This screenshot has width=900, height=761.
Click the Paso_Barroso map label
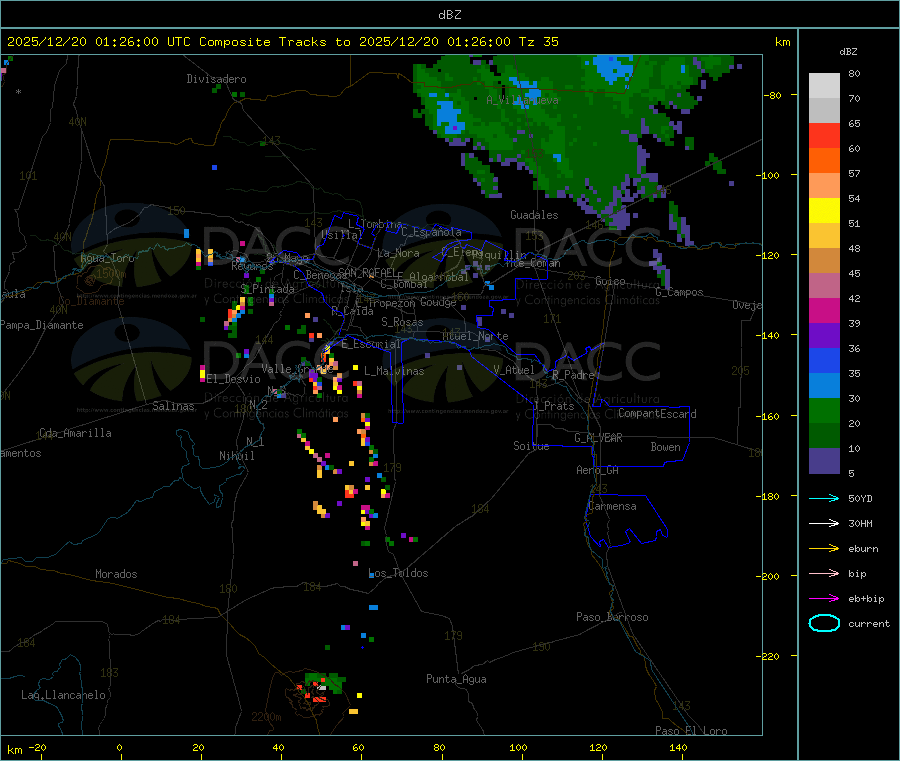click(612, 617)
